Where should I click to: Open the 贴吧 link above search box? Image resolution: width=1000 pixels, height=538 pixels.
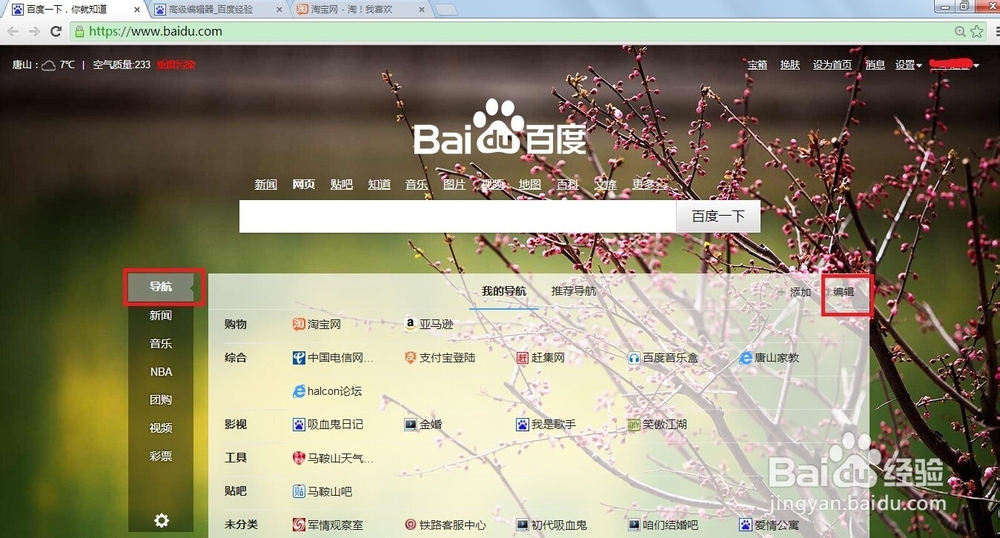[341, 184]
